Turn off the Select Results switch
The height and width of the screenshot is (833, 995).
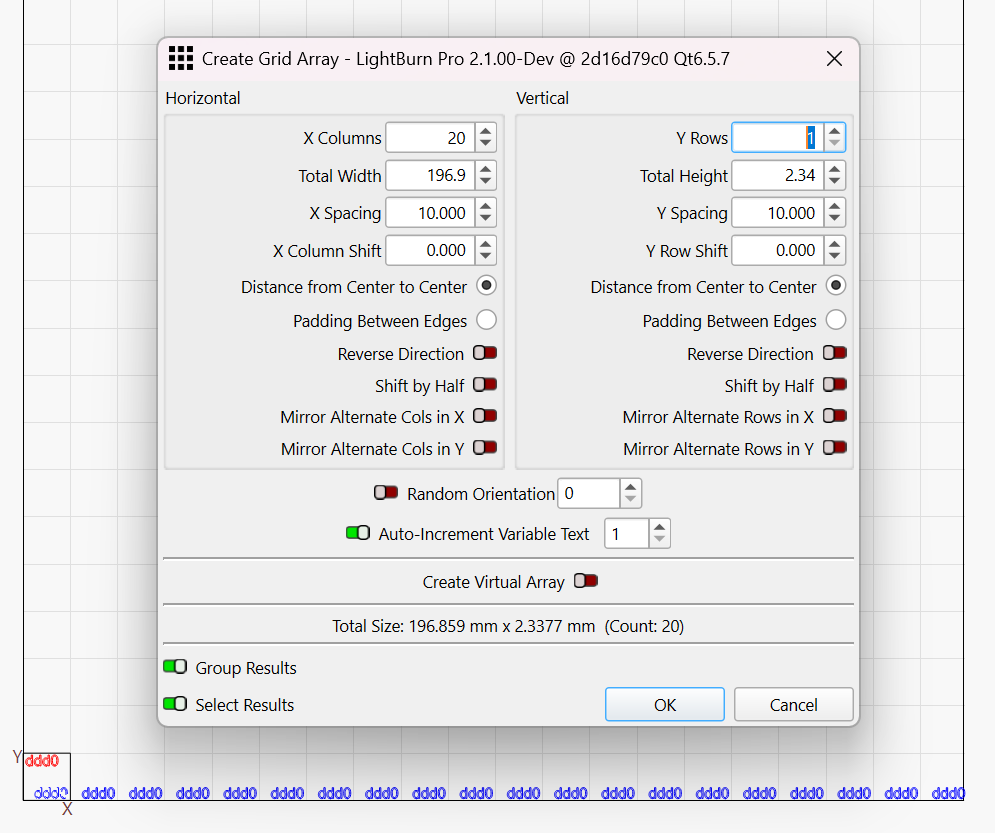click(175, 705)
